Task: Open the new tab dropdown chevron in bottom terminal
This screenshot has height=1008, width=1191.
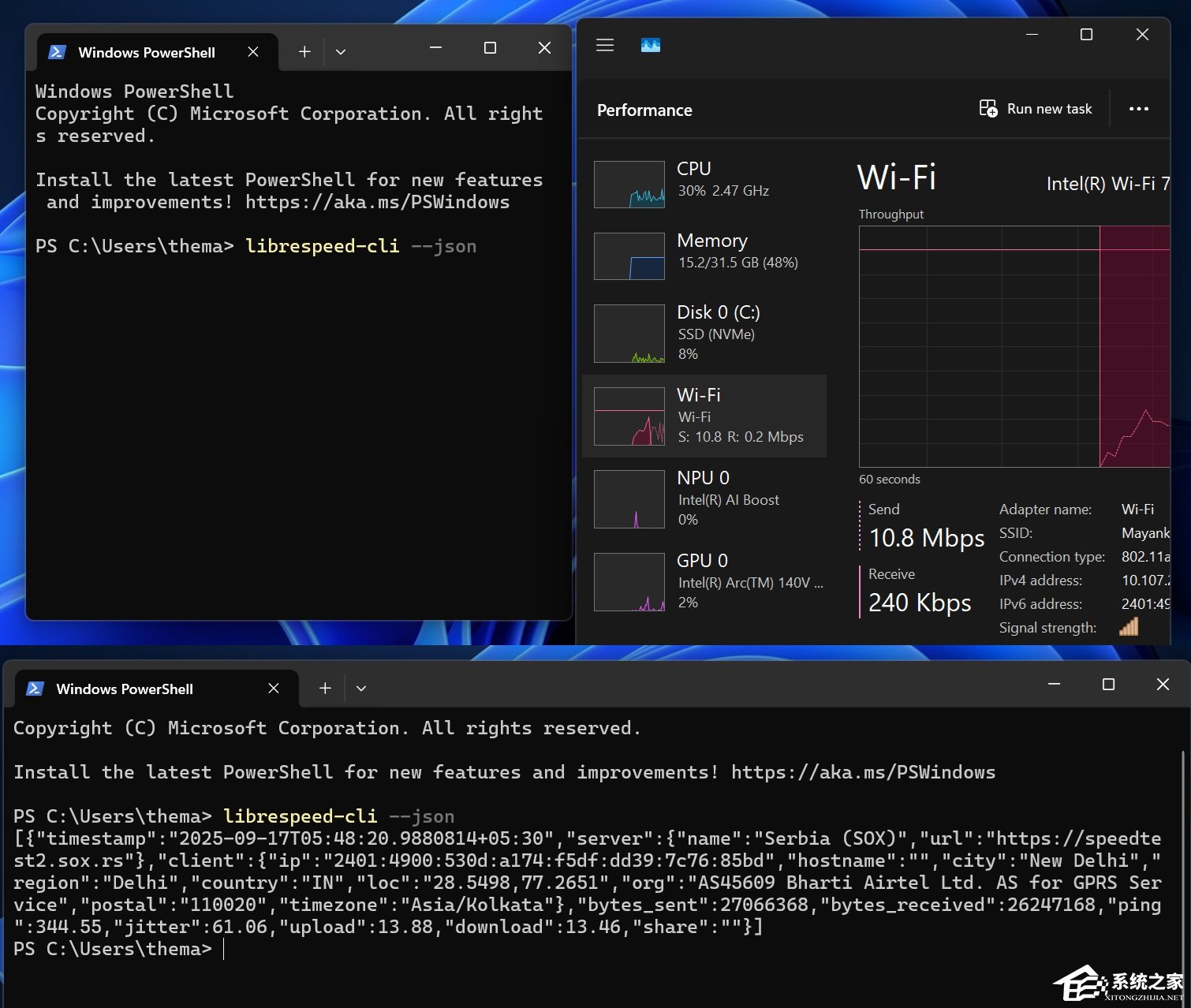Action: coord(361,688)
